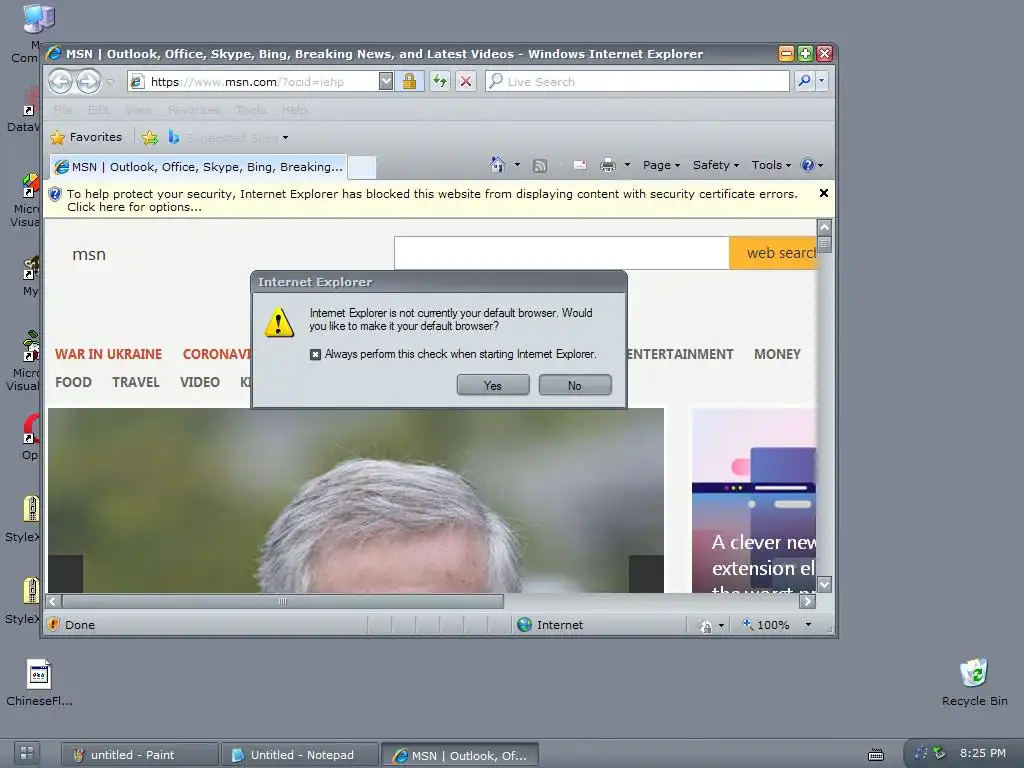
Task: Click the orange web search button
Action: [773, 253]
